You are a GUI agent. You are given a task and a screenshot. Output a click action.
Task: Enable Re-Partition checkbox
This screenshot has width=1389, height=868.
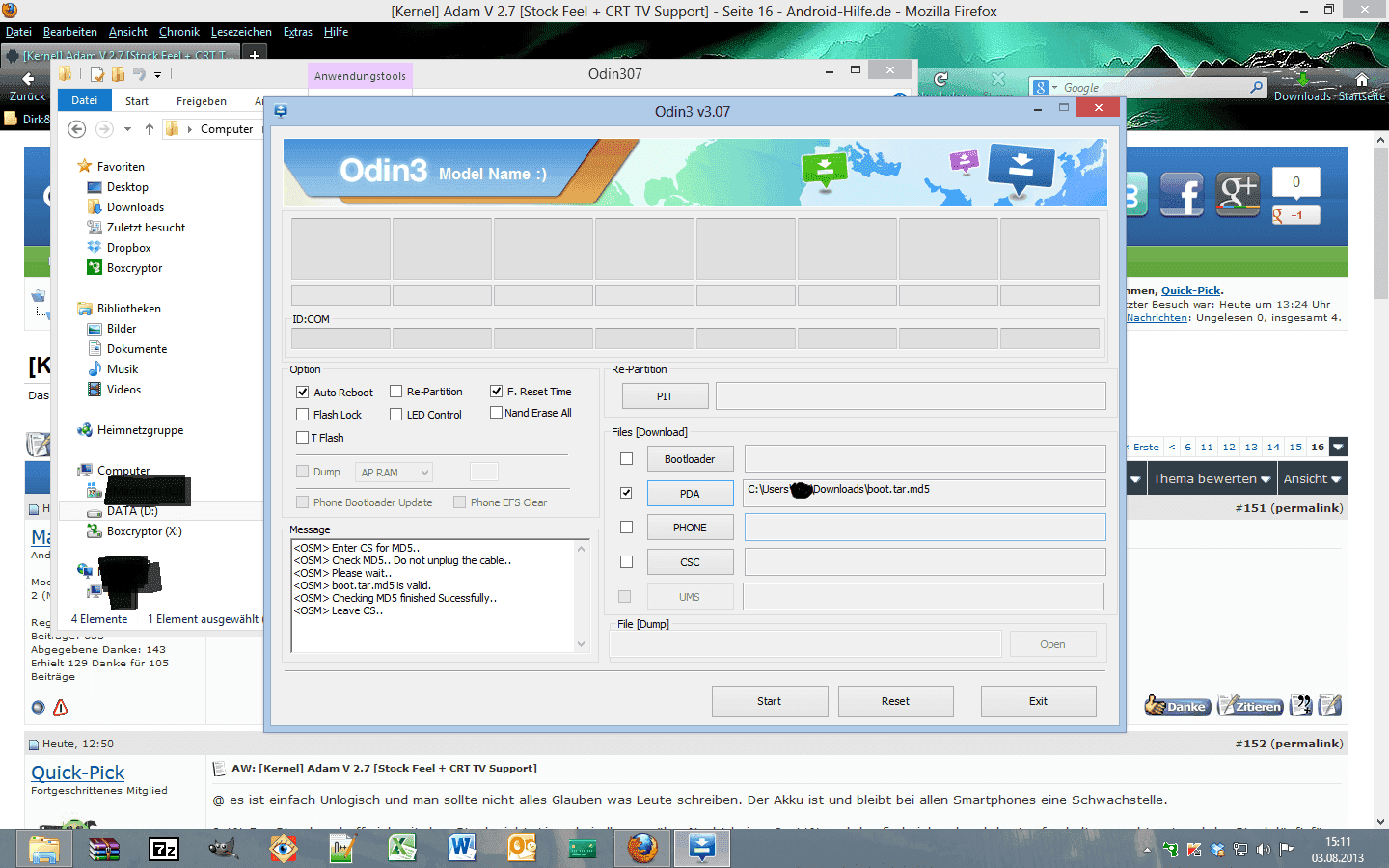[395, 391]
